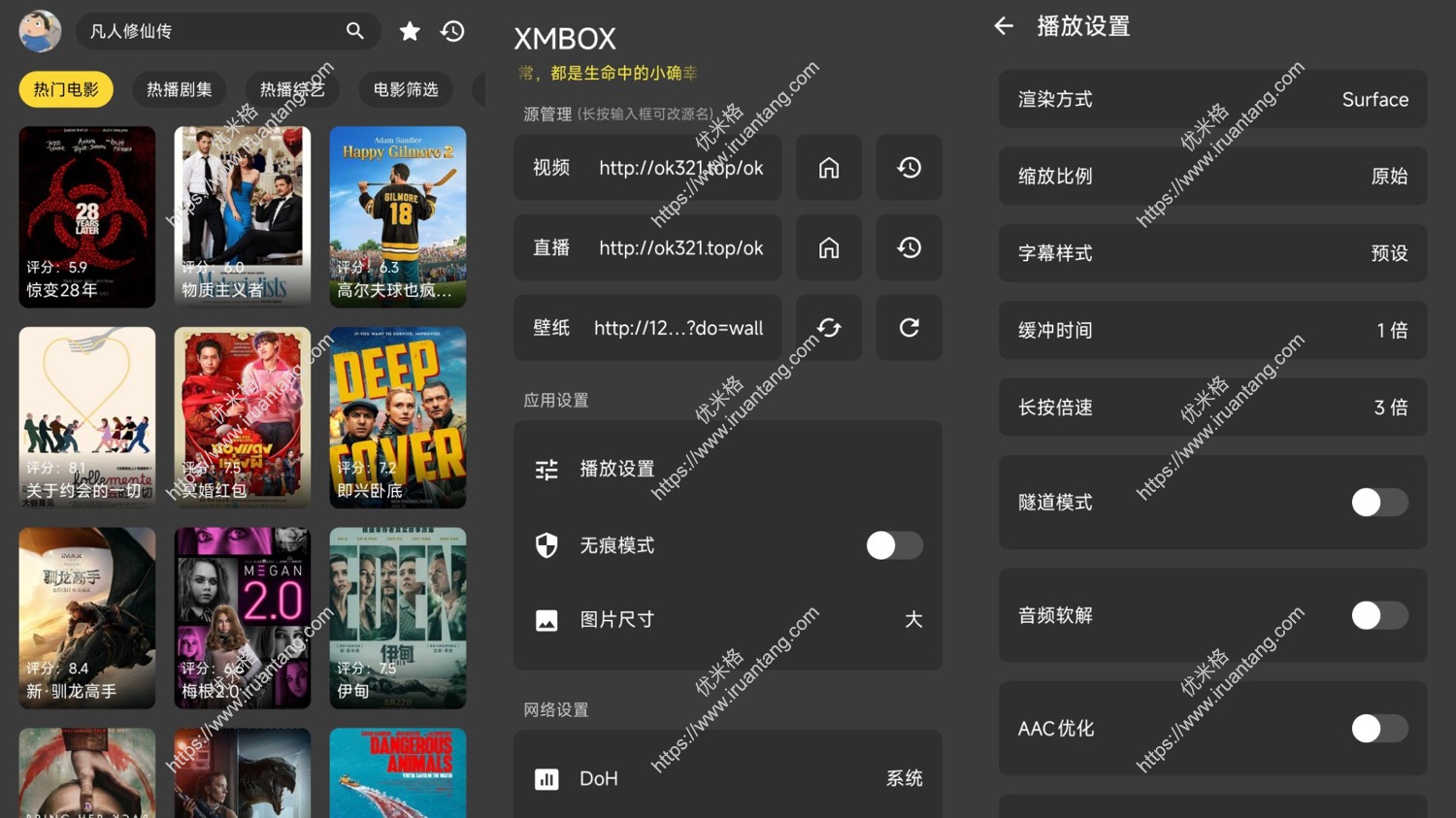Enable the 无痕模式 toggle
Viewport: 1456px width, 818px height.
(x=894, y=545)
